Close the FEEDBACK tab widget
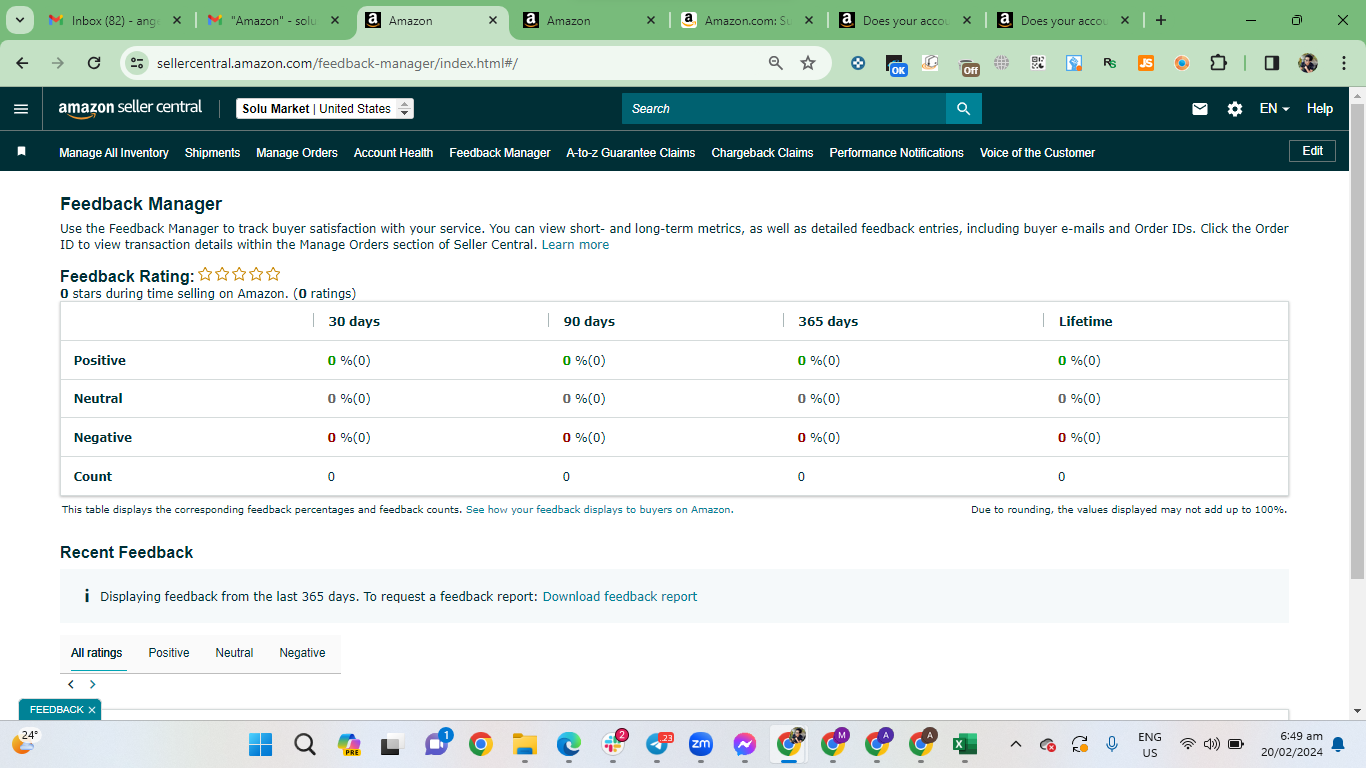 click(92, 710)
